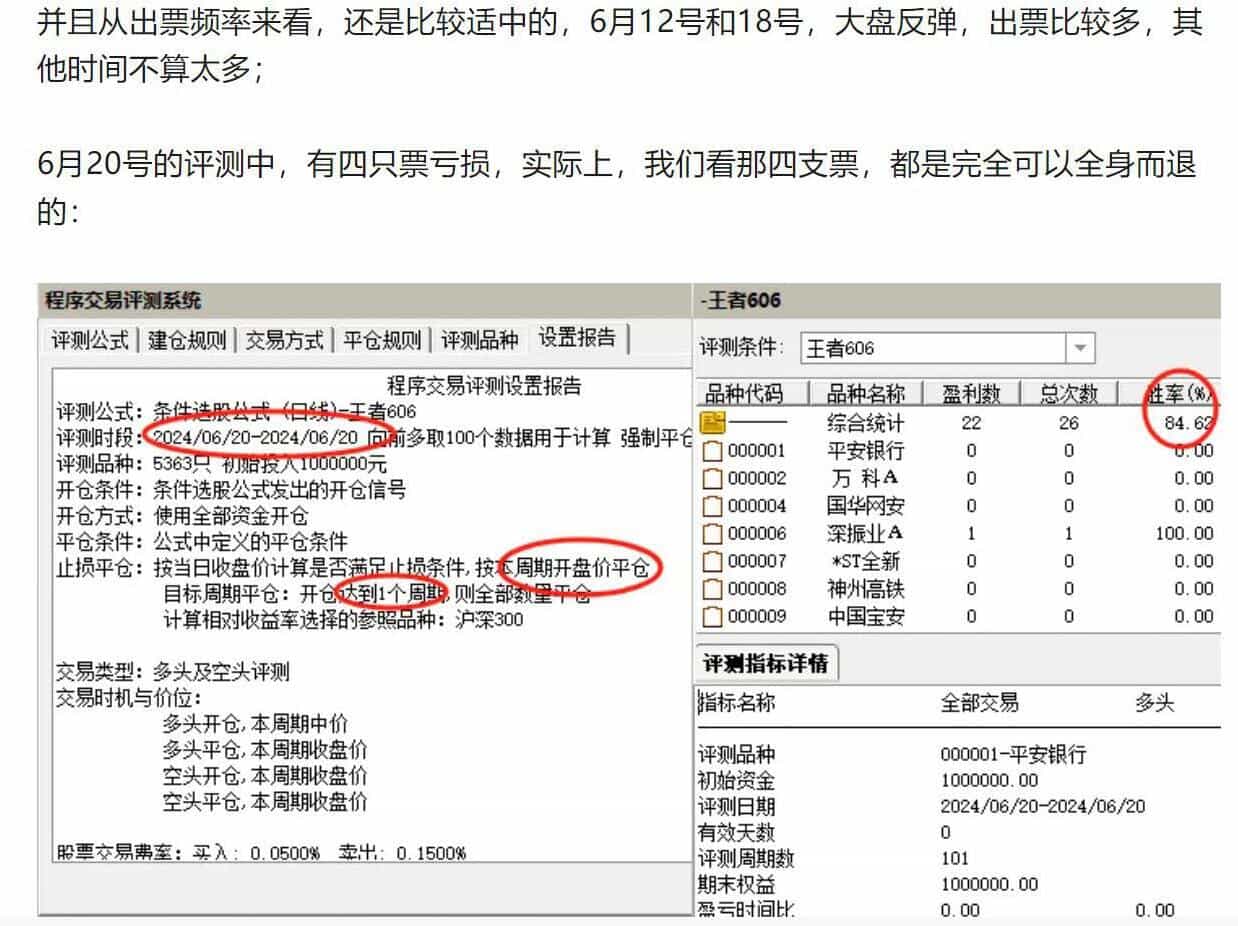
Task: Click the icon beside 000009 中国宝安
Action: 712,616
